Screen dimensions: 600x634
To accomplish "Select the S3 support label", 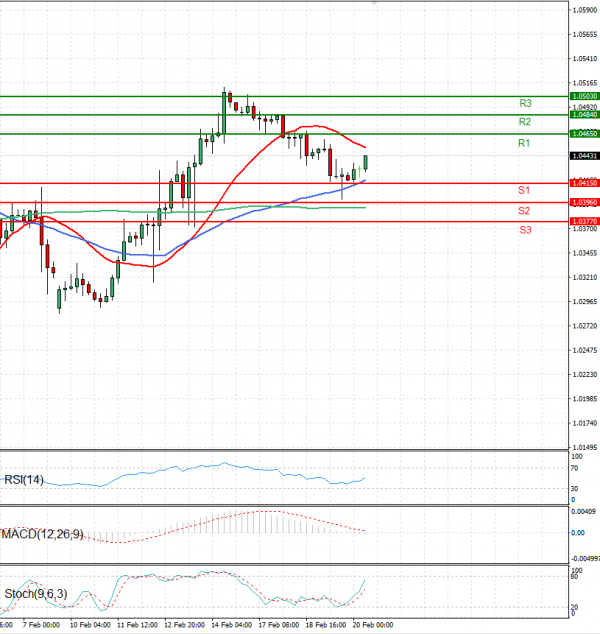I will click(x=524, y=230).
